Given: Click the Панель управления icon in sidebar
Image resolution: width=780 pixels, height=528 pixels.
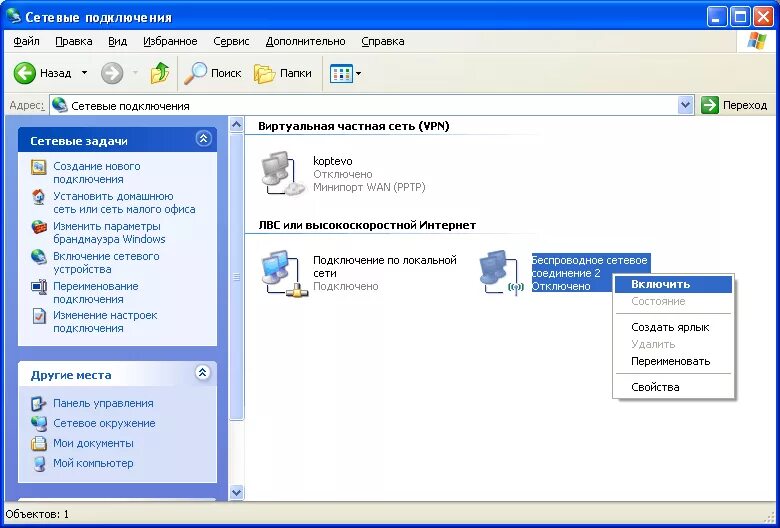Looking at the screenshot, I should tap(39, 404).
